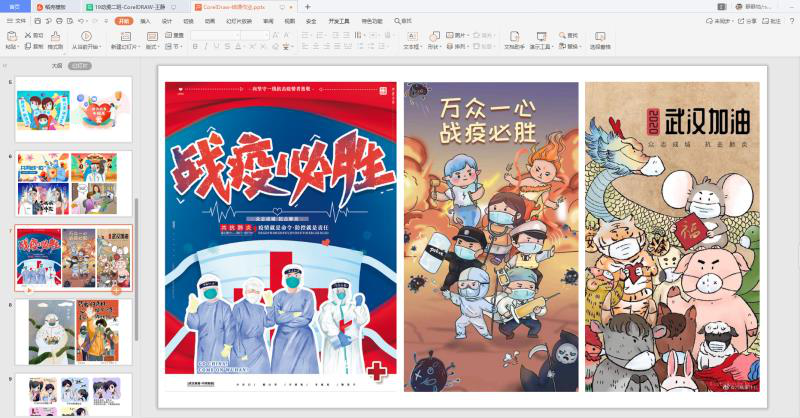Click the ribbon search (查找) box

pyautogui.click(x=403, y=21)
